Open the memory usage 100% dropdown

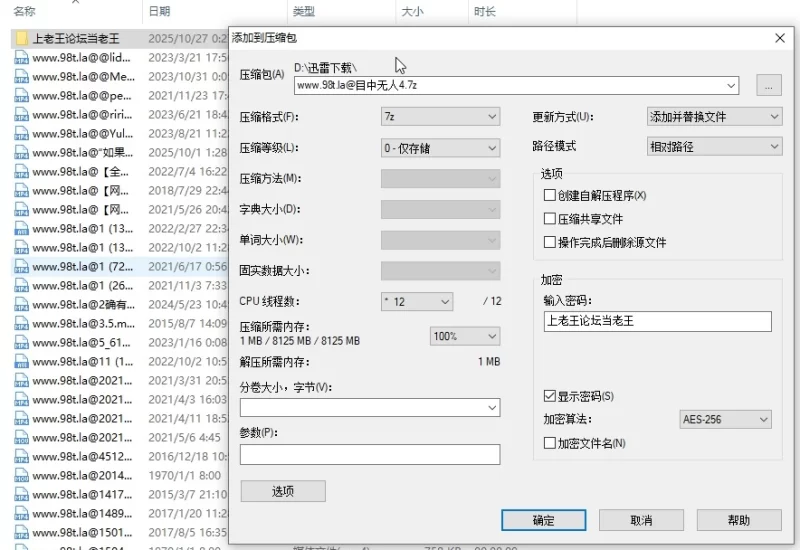[x=465, y=336]
